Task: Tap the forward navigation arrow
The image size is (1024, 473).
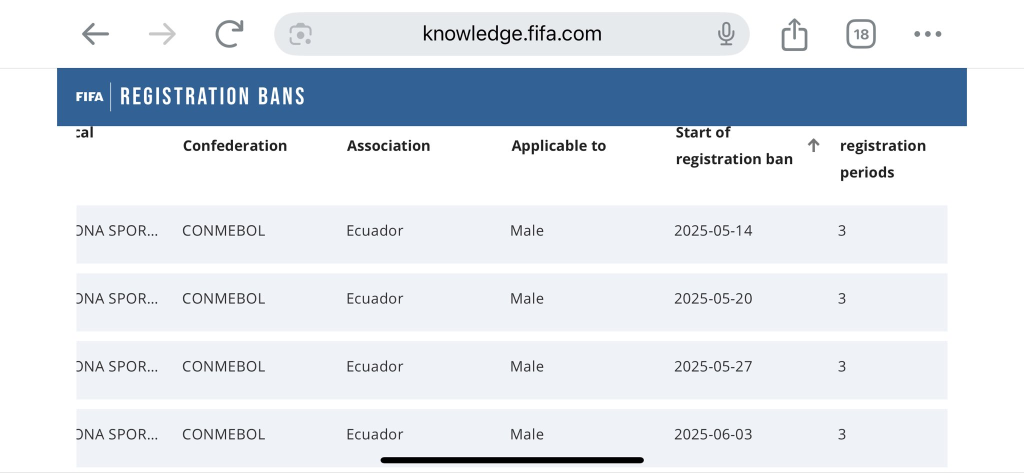Action: click(x=163, y=34)
